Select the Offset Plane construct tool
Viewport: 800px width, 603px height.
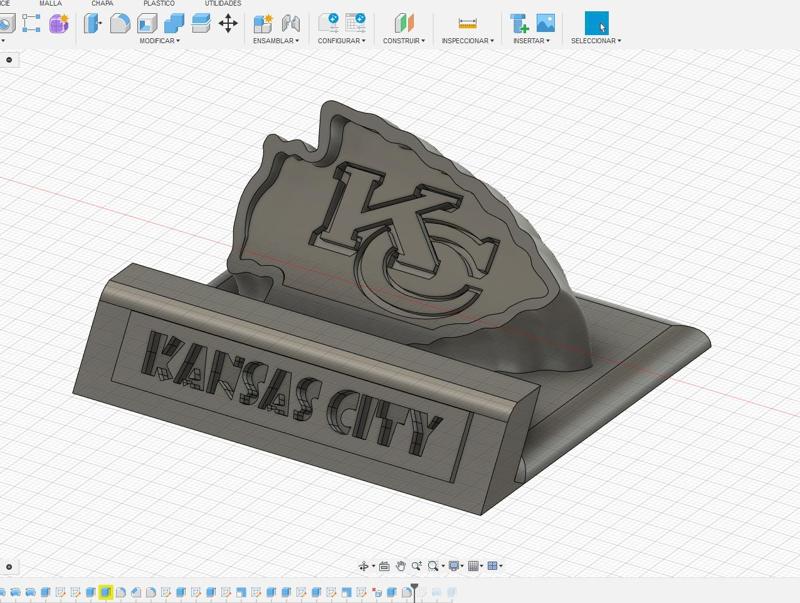(404, 23)
